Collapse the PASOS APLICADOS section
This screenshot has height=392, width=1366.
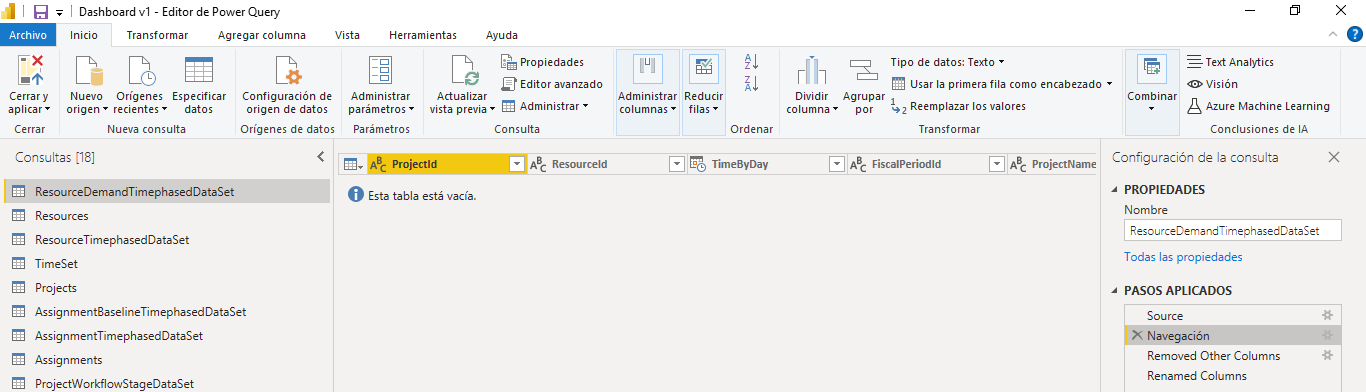[1116, 291]
